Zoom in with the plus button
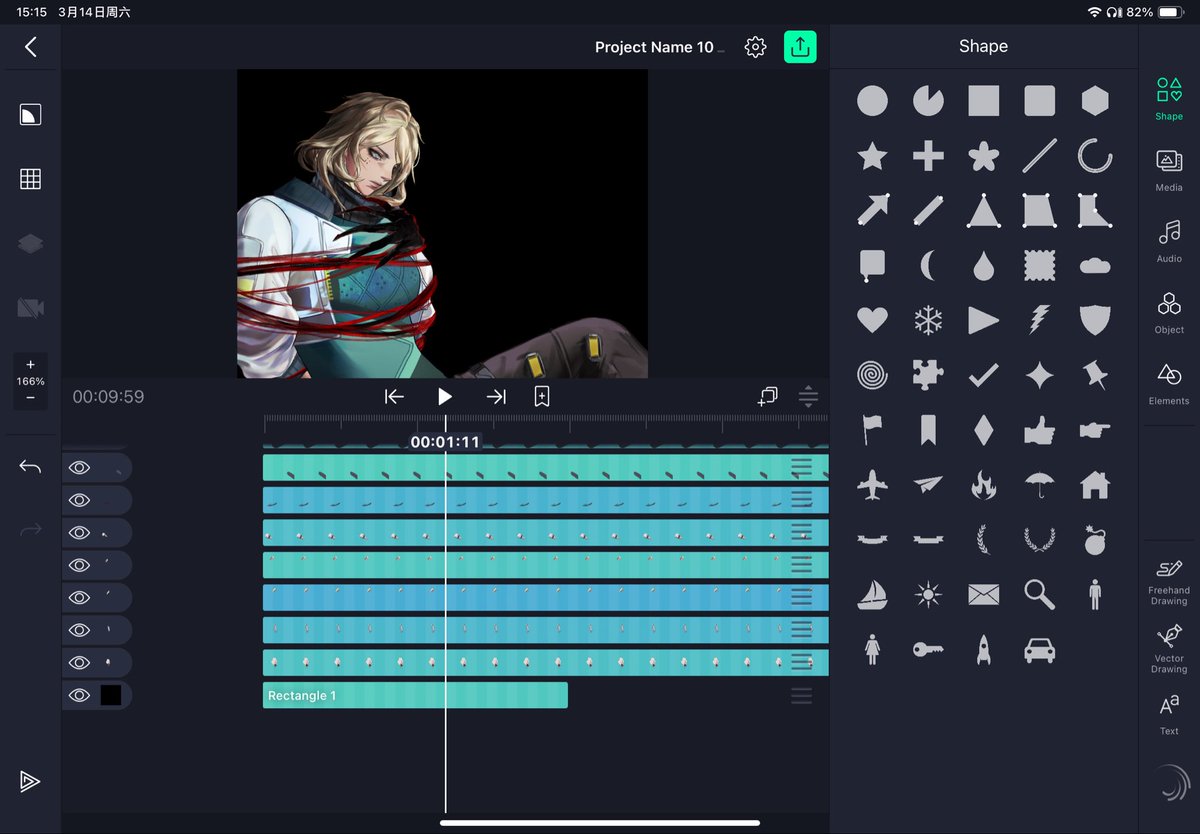 pyautogui.click(x=30, y=365)
